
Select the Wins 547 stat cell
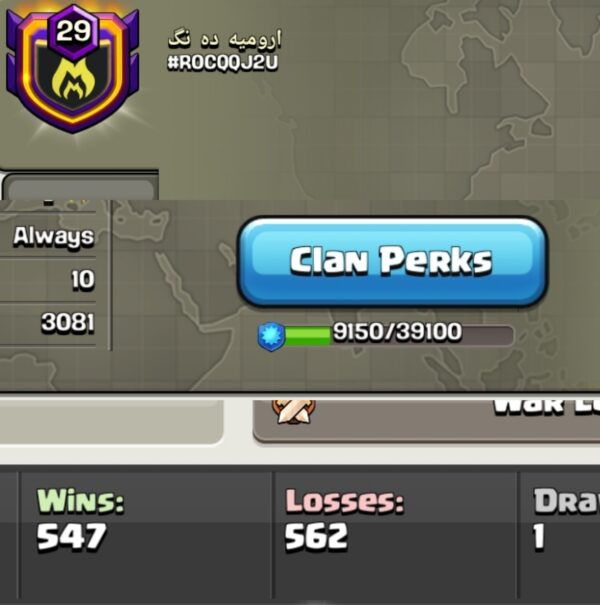point(146,536)
